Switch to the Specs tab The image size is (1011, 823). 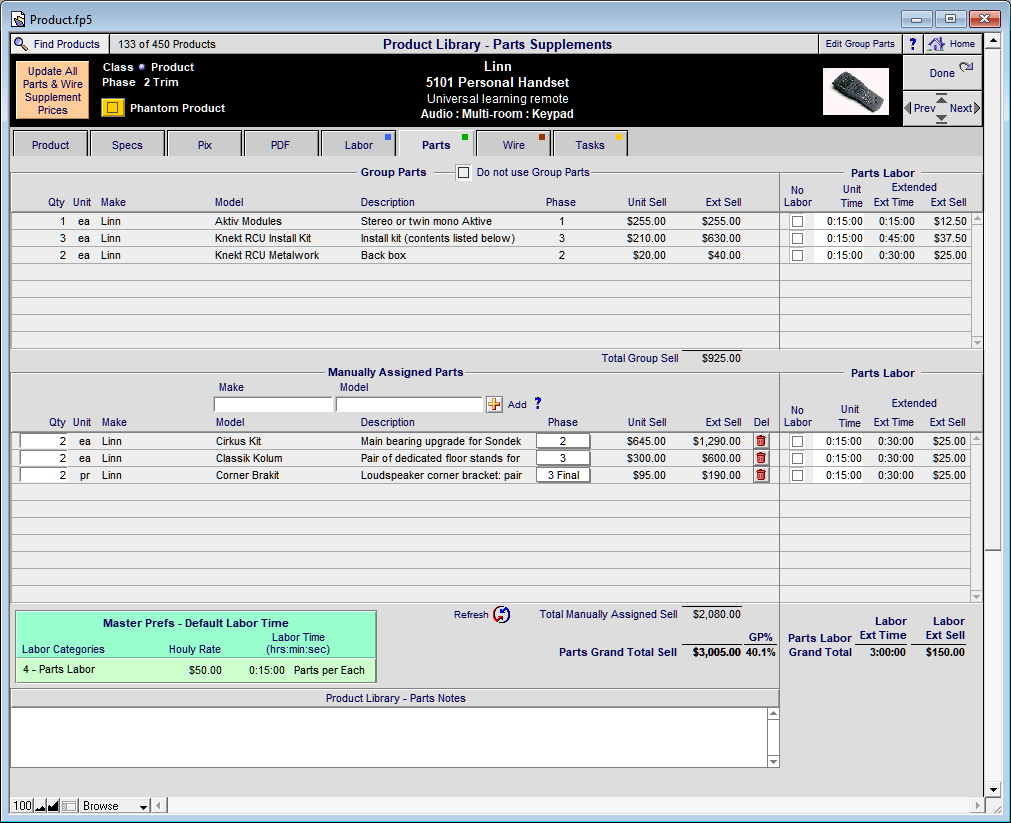tap(127, 144)
